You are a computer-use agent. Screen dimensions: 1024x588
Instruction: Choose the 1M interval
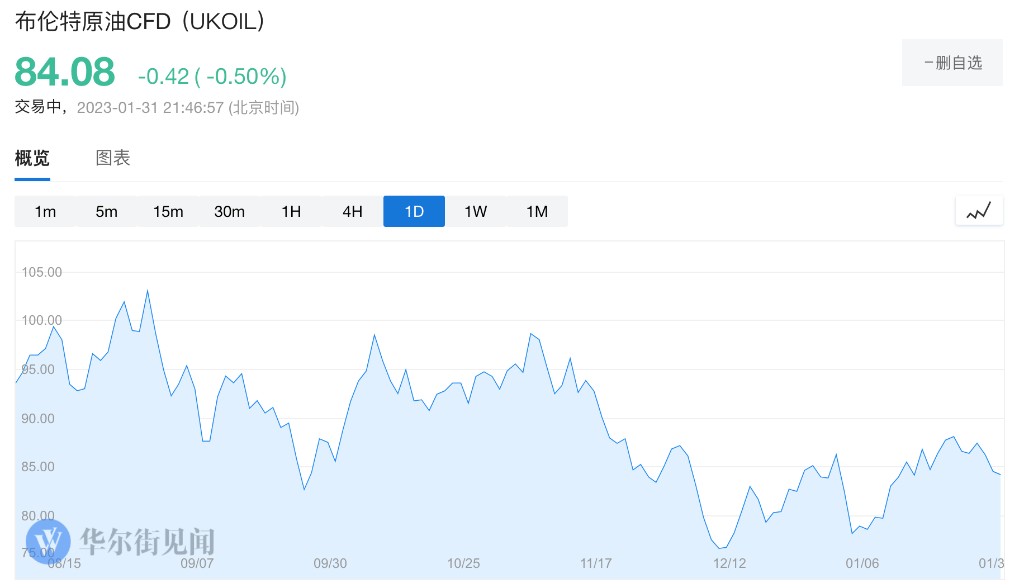pyautogui.click(x=537, y=211)
